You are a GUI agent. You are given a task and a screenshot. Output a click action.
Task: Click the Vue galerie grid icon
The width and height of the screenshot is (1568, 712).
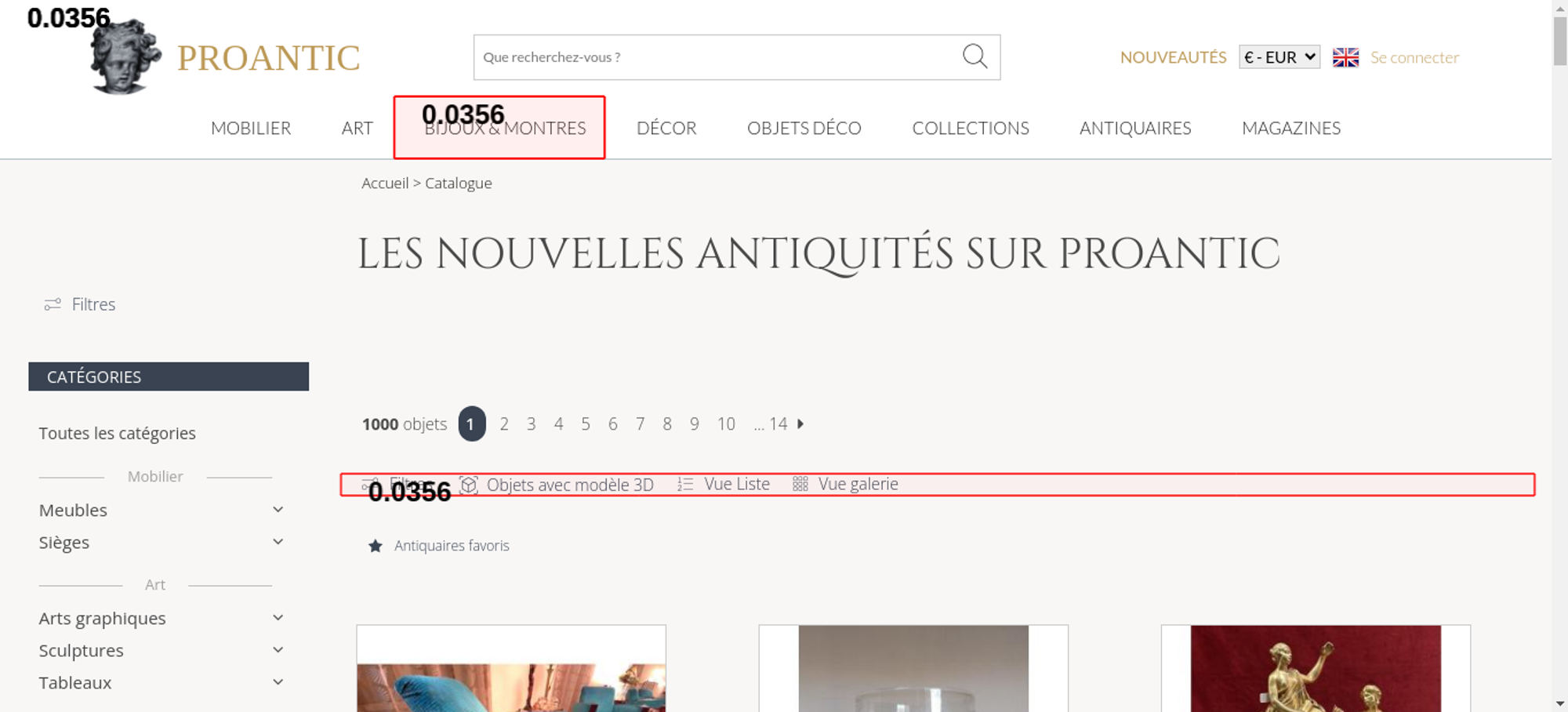tap(800, 485)
